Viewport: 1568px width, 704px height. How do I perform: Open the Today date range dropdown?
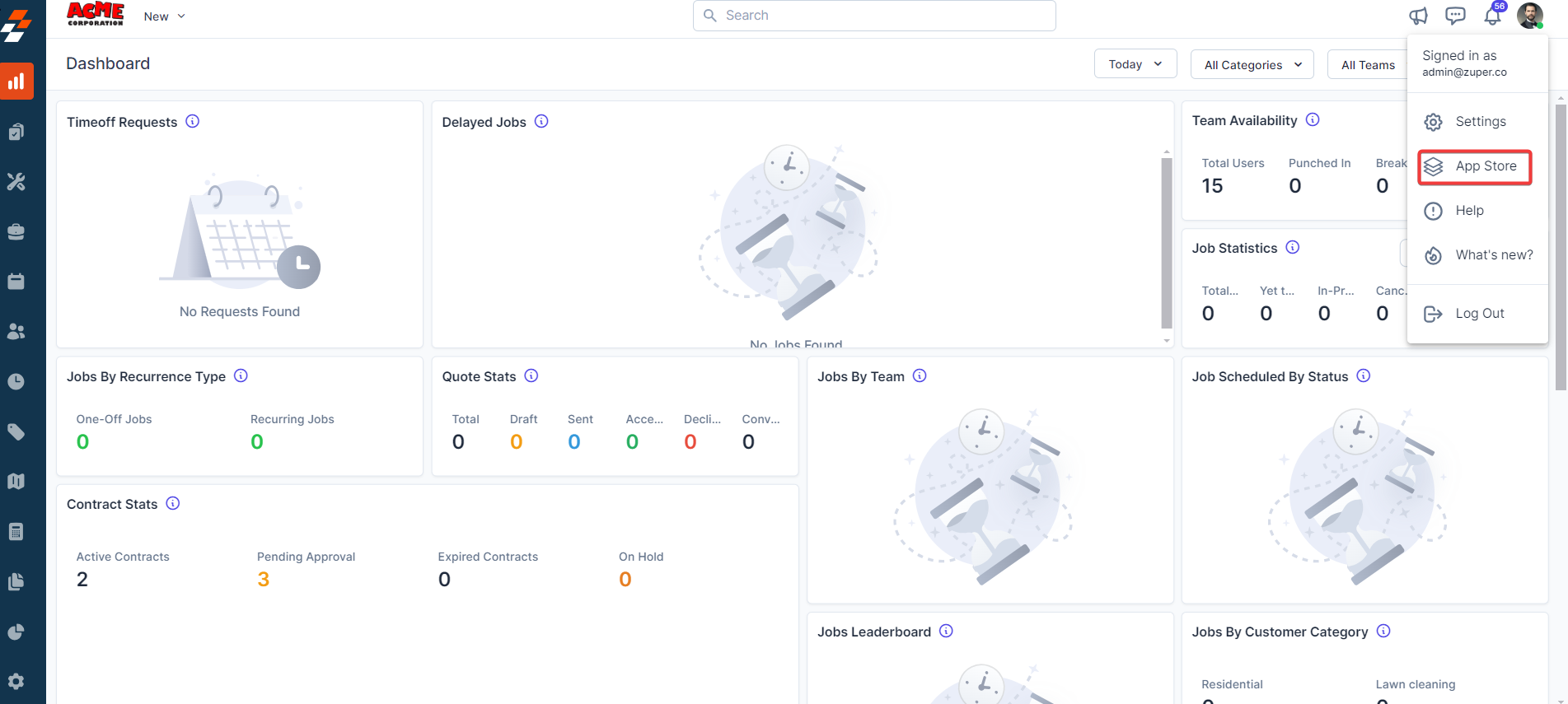(1135, 64)
